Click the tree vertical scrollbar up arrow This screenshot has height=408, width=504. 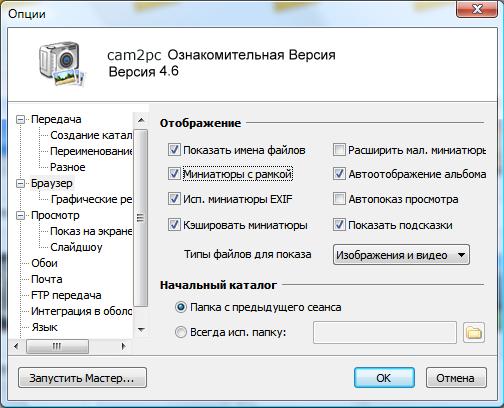point(141,120)
